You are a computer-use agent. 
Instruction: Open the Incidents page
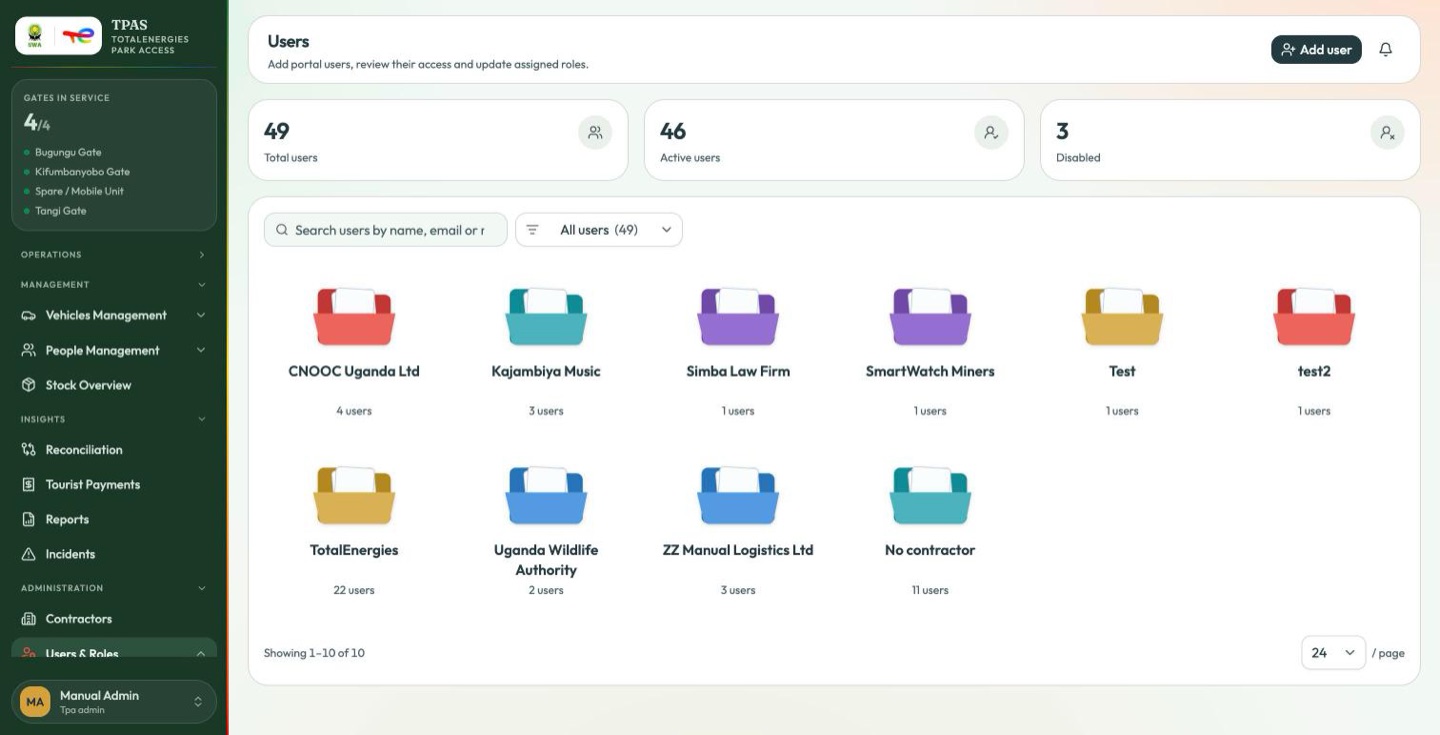(x=114, y=554)
